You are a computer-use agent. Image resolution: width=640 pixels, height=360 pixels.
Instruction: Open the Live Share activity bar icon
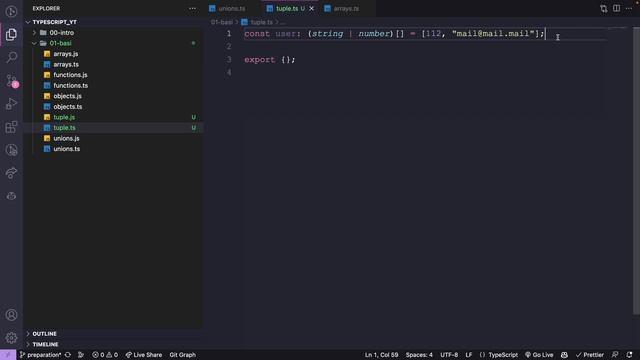[x=11, y=173]
